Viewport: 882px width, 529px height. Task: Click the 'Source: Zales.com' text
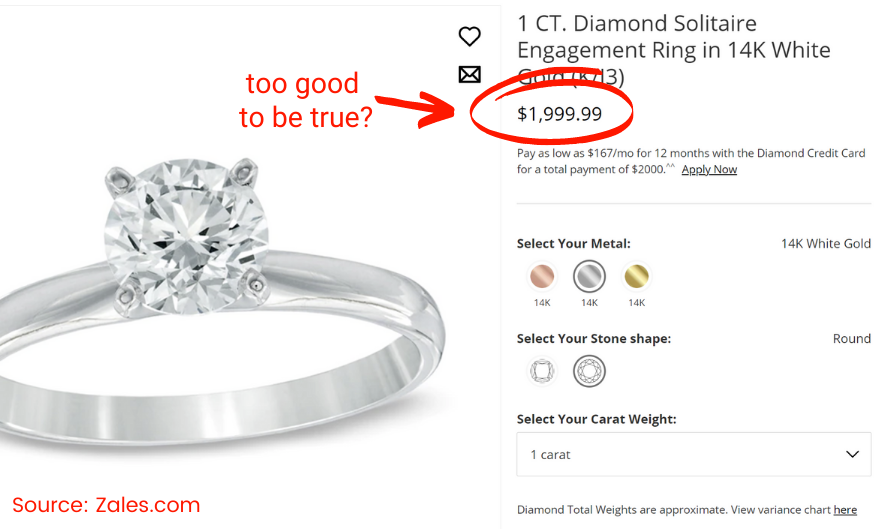[106, 505]
